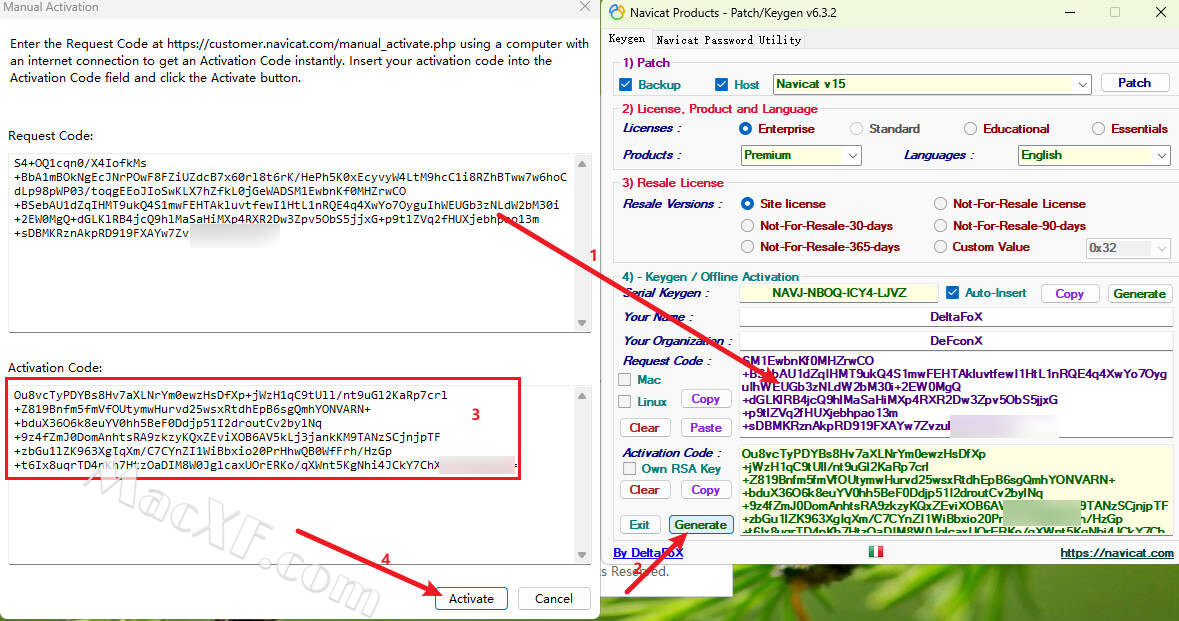Check the Own RSA Key option

point(629,468)
